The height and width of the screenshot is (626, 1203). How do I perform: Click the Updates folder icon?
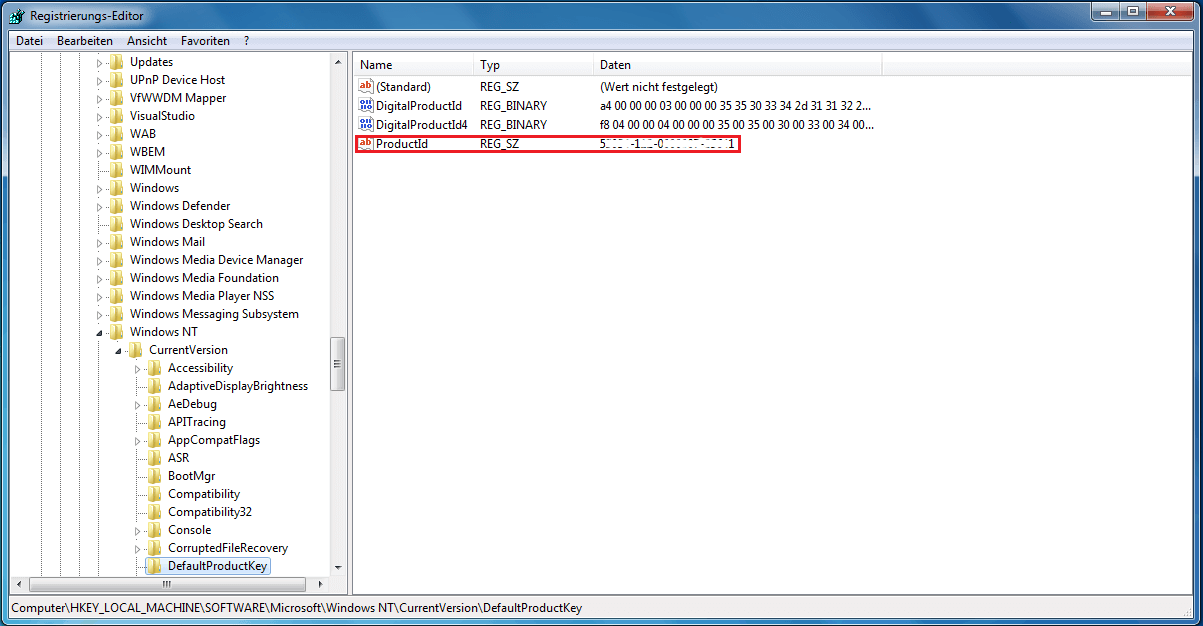pyautogui.click(x=117, y=62)
